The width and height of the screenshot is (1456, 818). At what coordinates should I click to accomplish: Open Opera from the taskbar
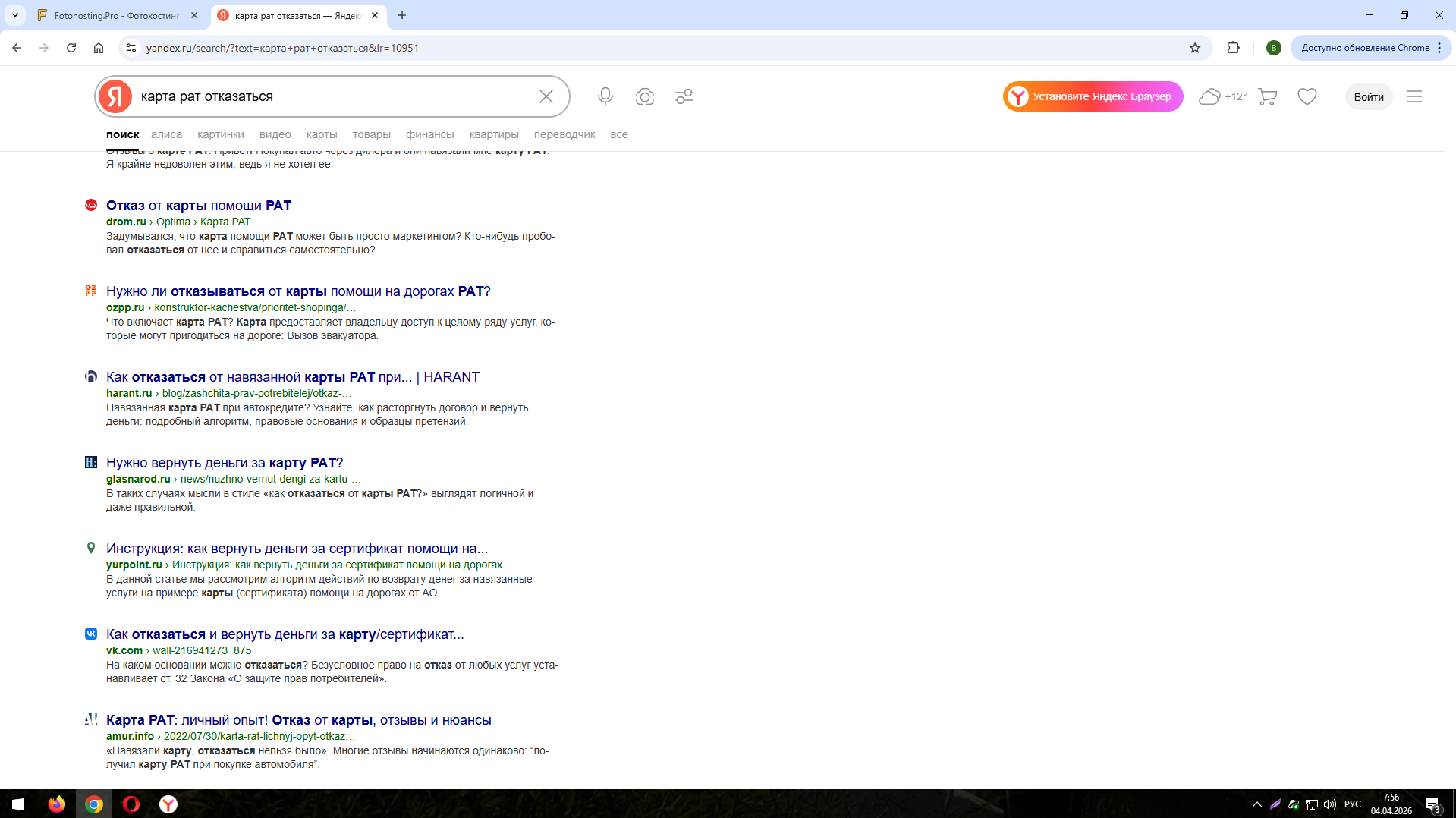[x=131, y=804]
